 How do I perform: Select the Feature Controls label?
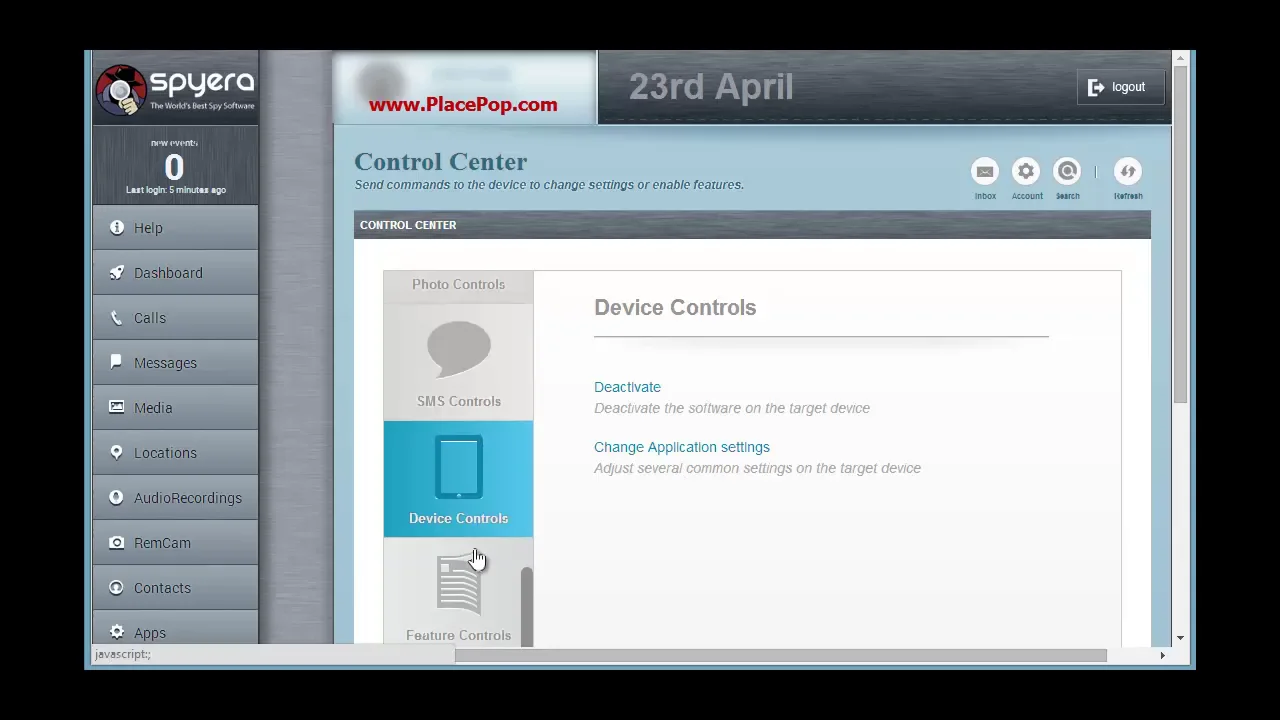(459, 635)
